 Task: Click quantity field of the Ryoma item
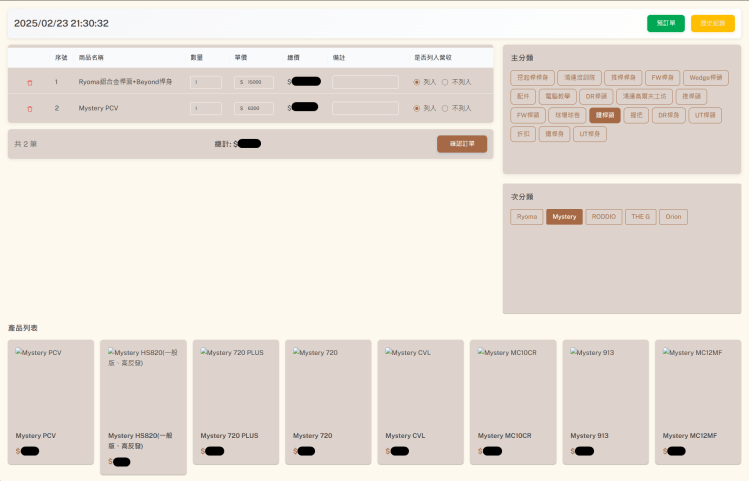(x=206, y=82)
